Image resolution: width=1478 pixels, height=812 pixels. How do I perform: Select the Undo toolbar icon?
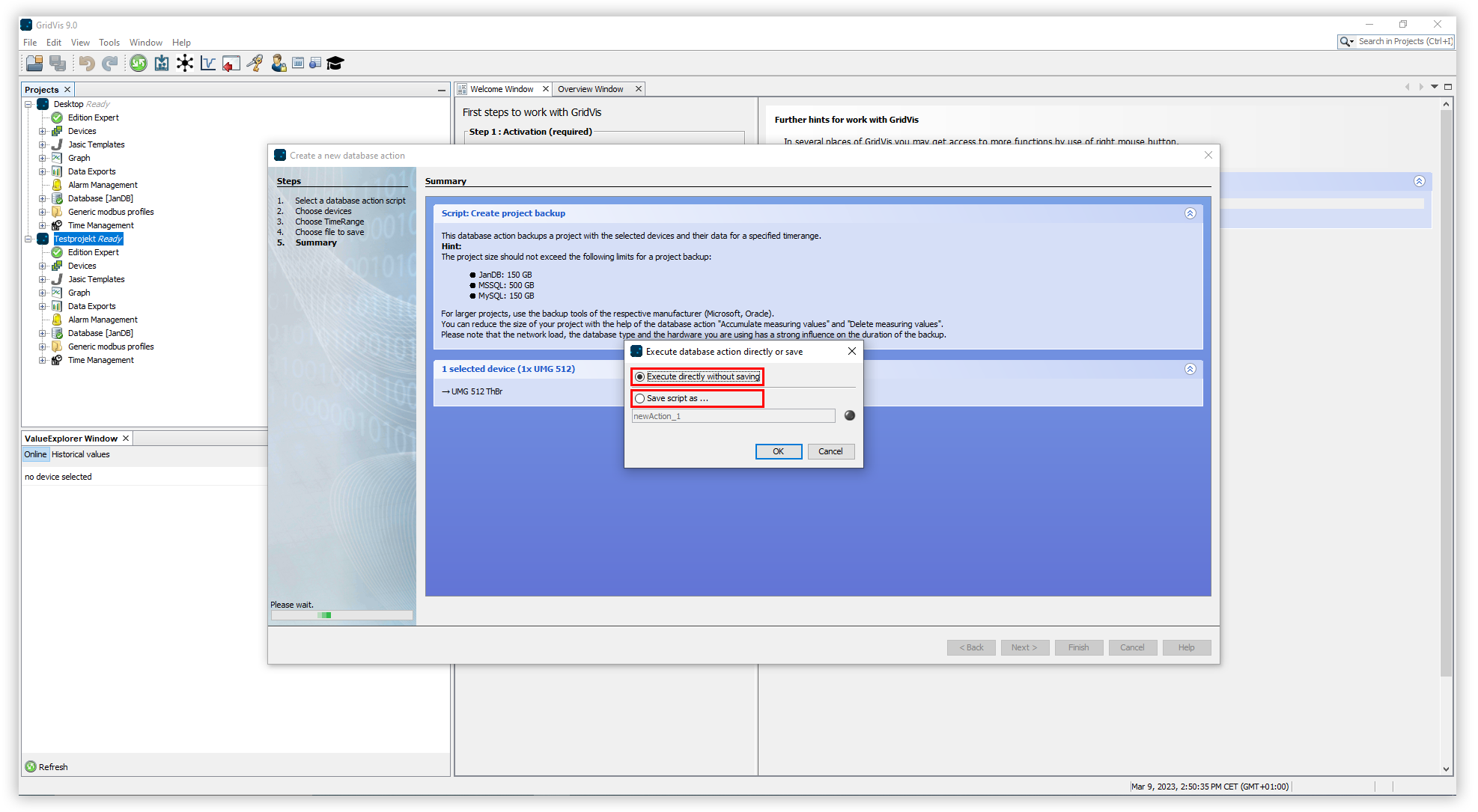click(86, 64)
